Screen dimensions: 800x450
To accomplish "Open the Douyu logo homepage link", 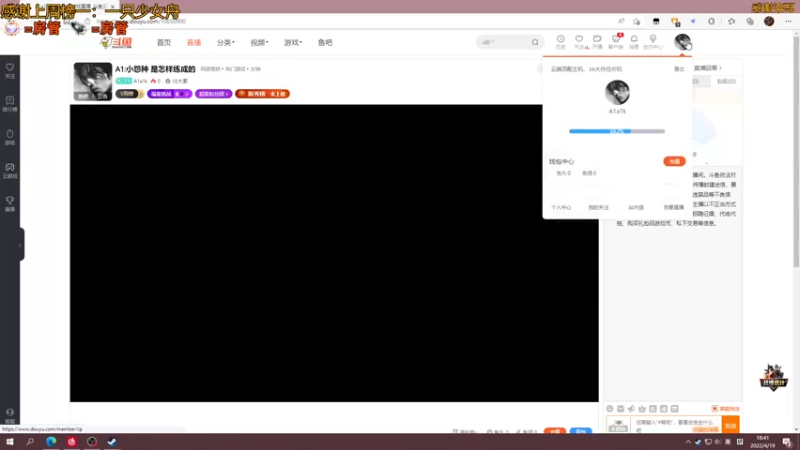I will 117,43.
